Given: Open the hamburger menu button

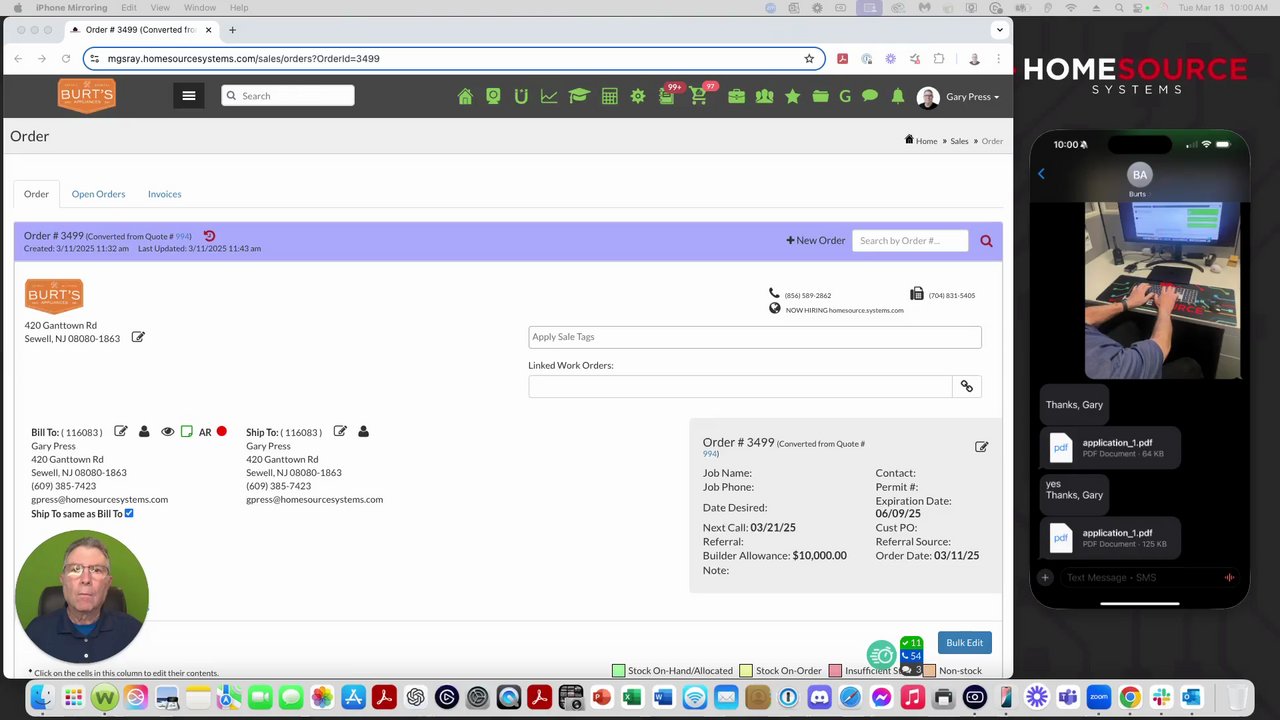Looking at the screenshot, I should pos(189,96).
